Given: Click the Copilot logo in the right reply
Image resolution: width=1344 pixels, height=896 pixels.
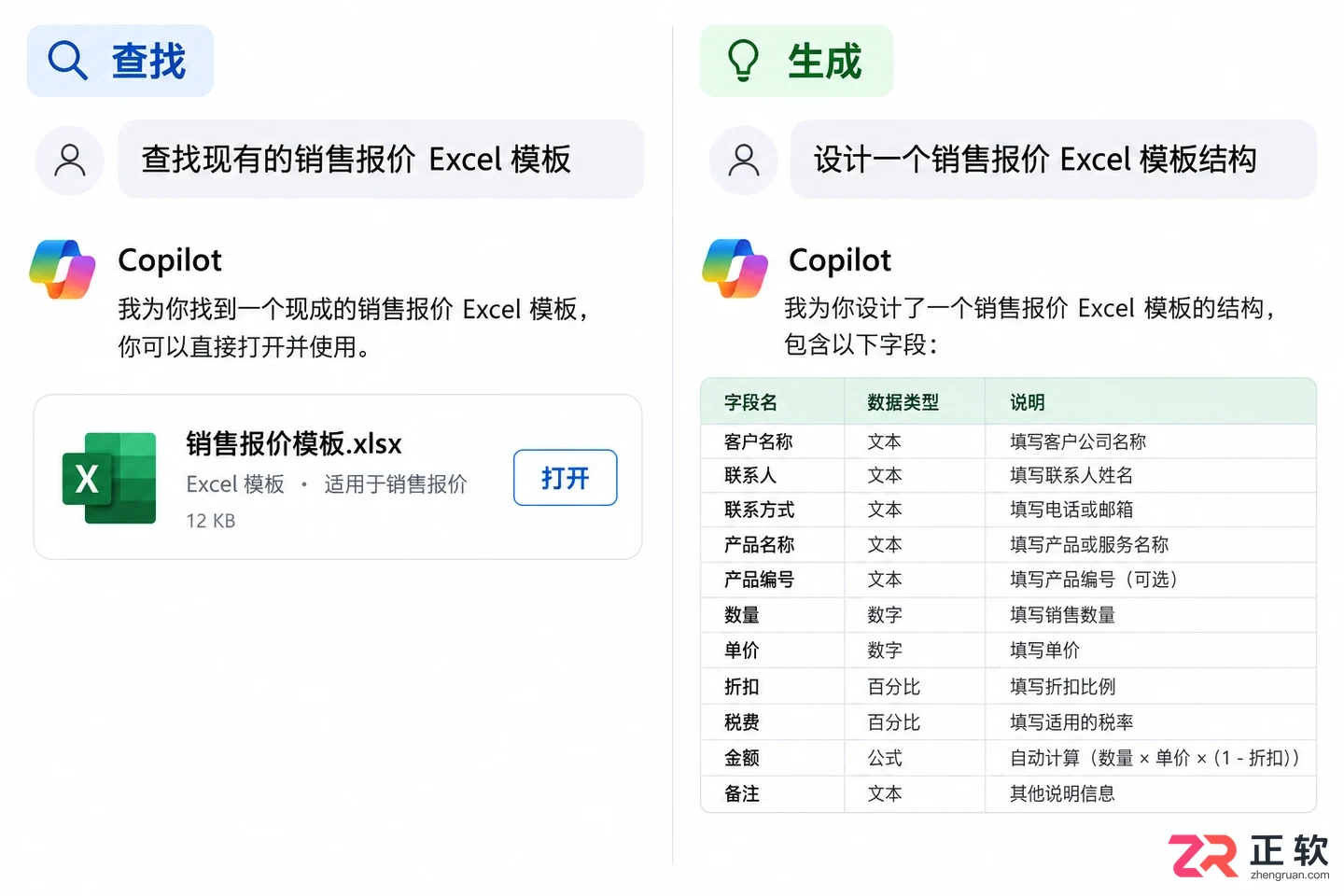Looking at the screenshot, I should click(x=735, y=269).
